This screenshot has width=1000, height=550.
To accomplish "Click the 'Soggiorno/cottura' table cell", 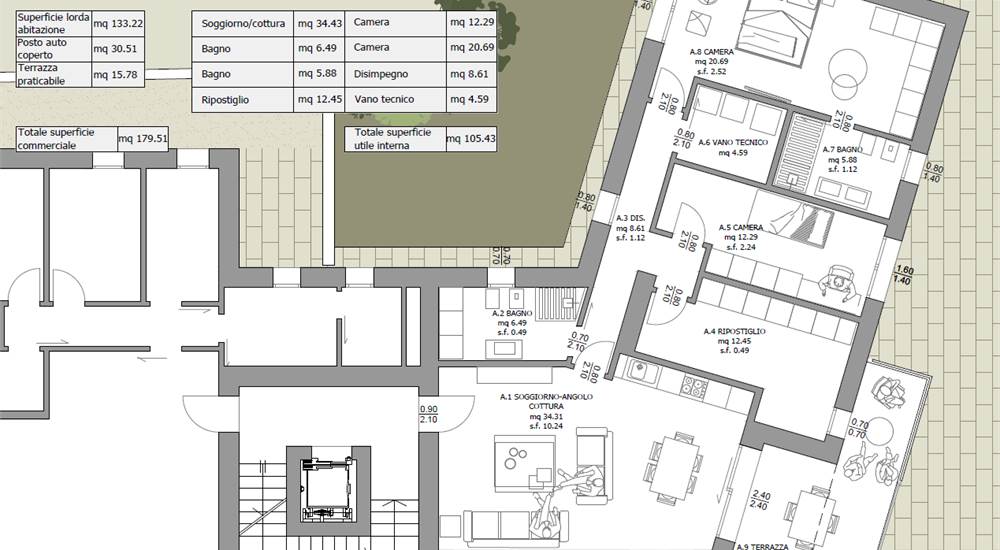I will pyautogui.click(x=243, y=24).
